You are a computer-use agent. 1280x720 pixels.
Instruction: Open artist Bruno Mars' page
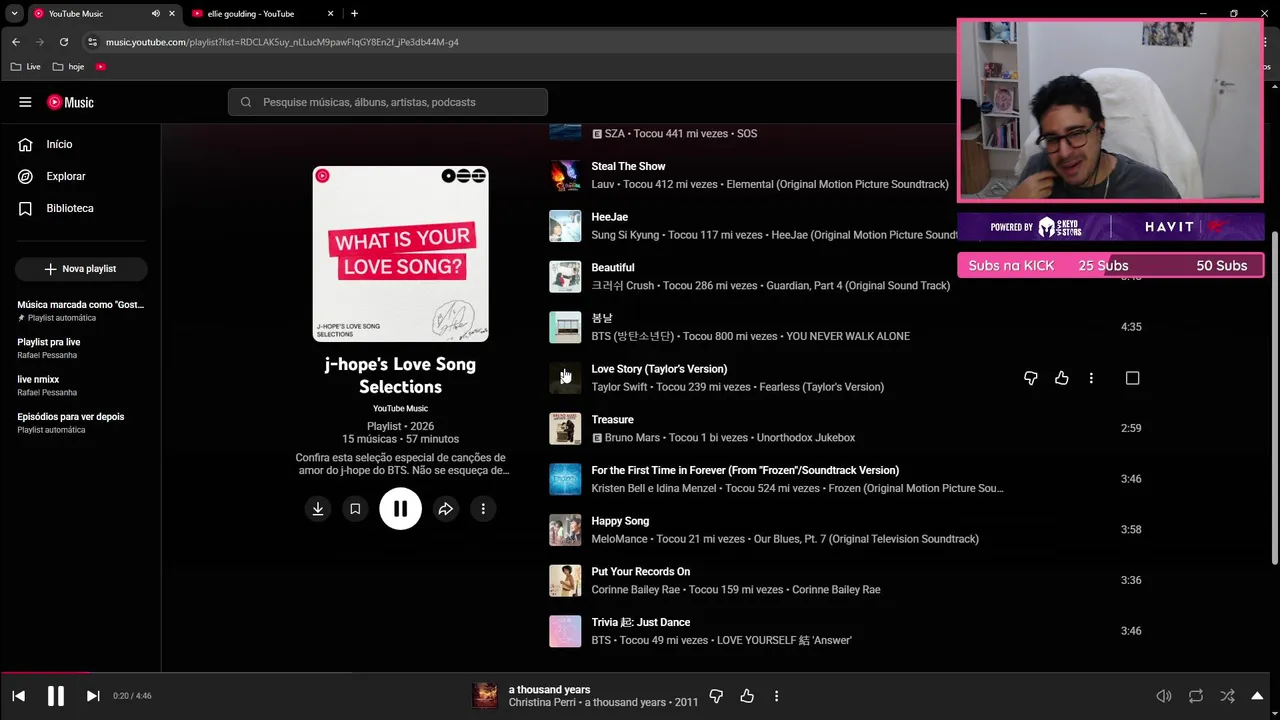[632, 438]
